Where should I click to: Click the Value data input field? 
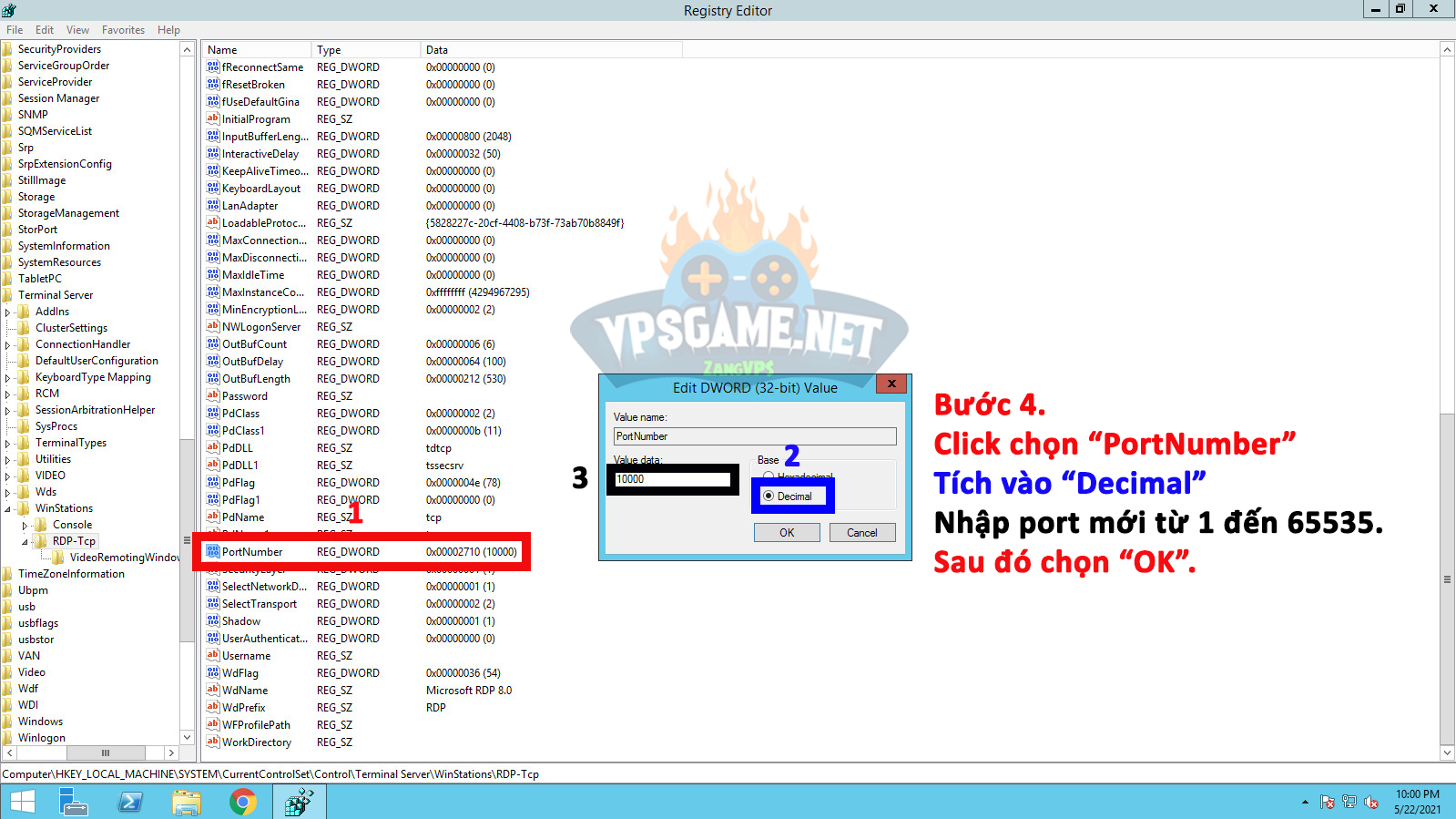(672, 479)
